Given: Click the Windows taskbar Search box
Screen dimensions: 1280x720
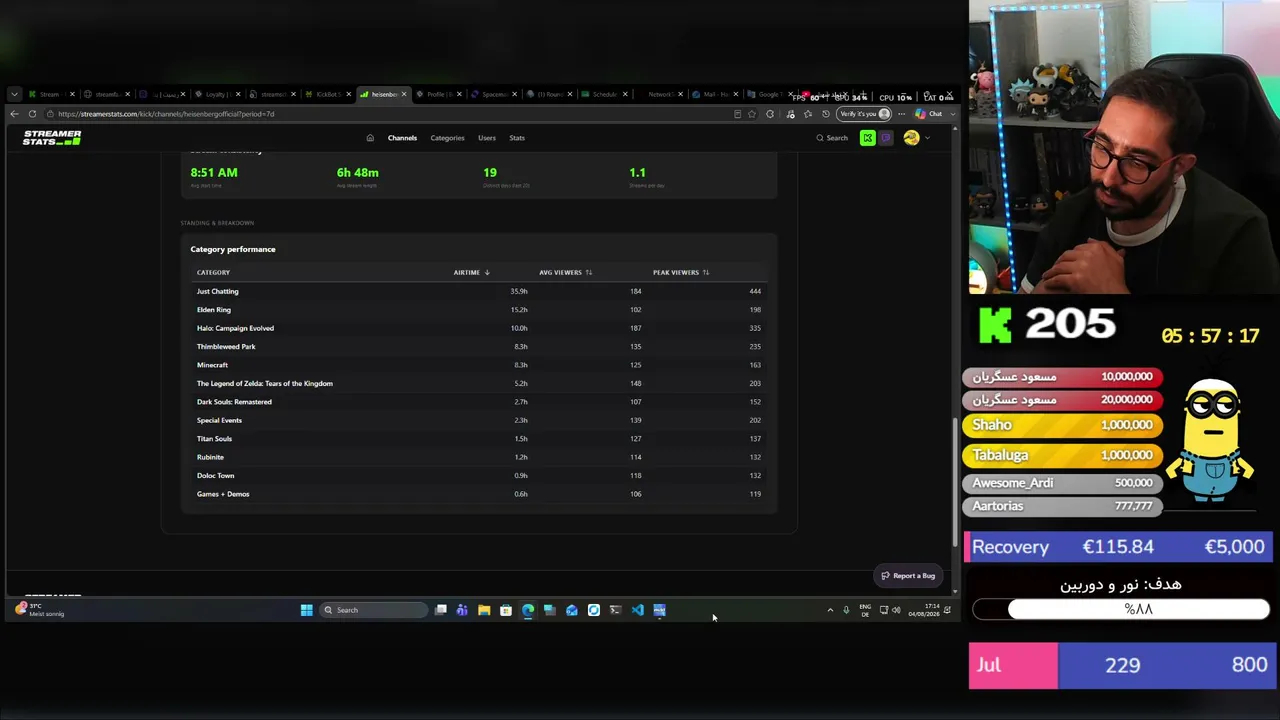Looking at the screenshot, I should point(373,610).
